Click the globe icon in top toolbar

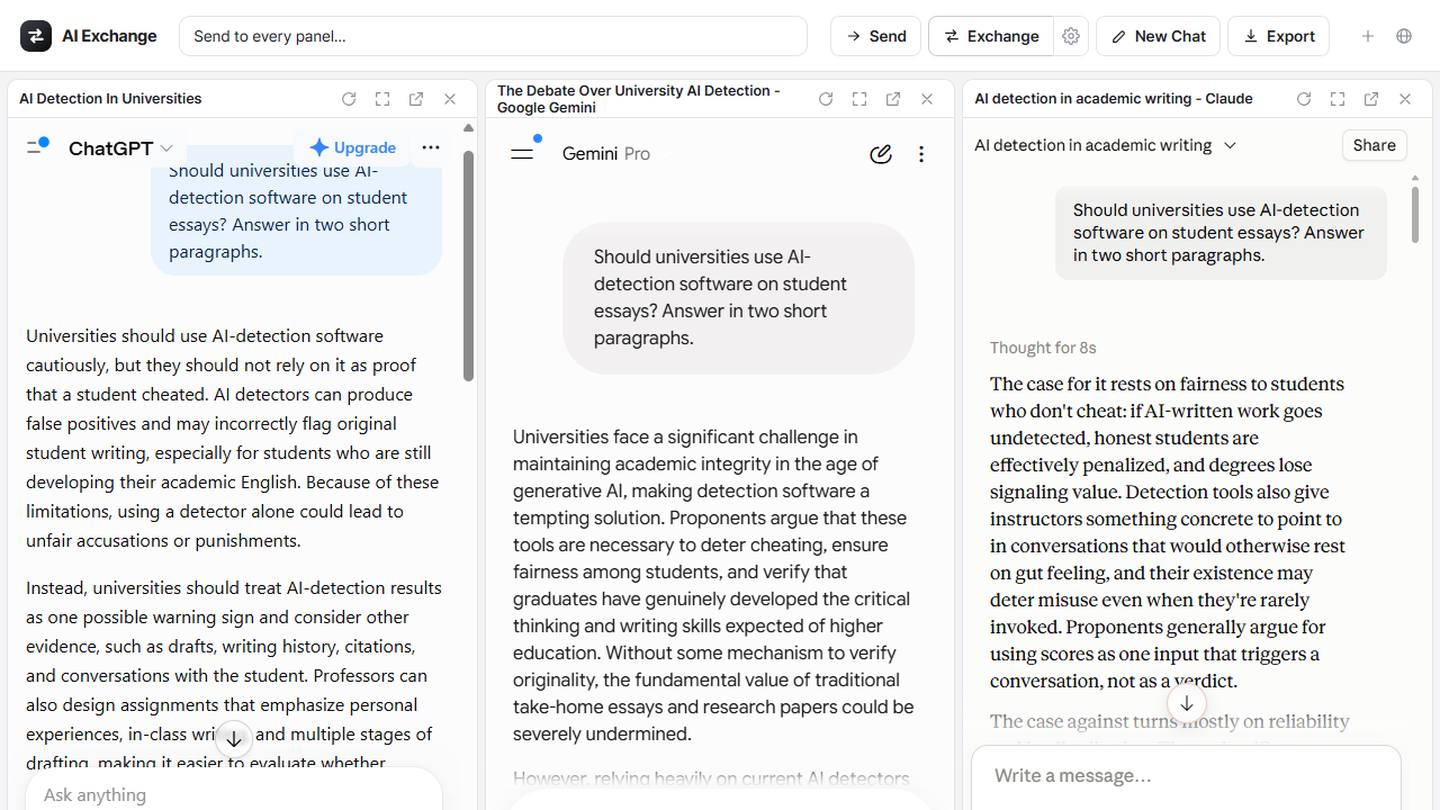click(x=1404, y=36)
